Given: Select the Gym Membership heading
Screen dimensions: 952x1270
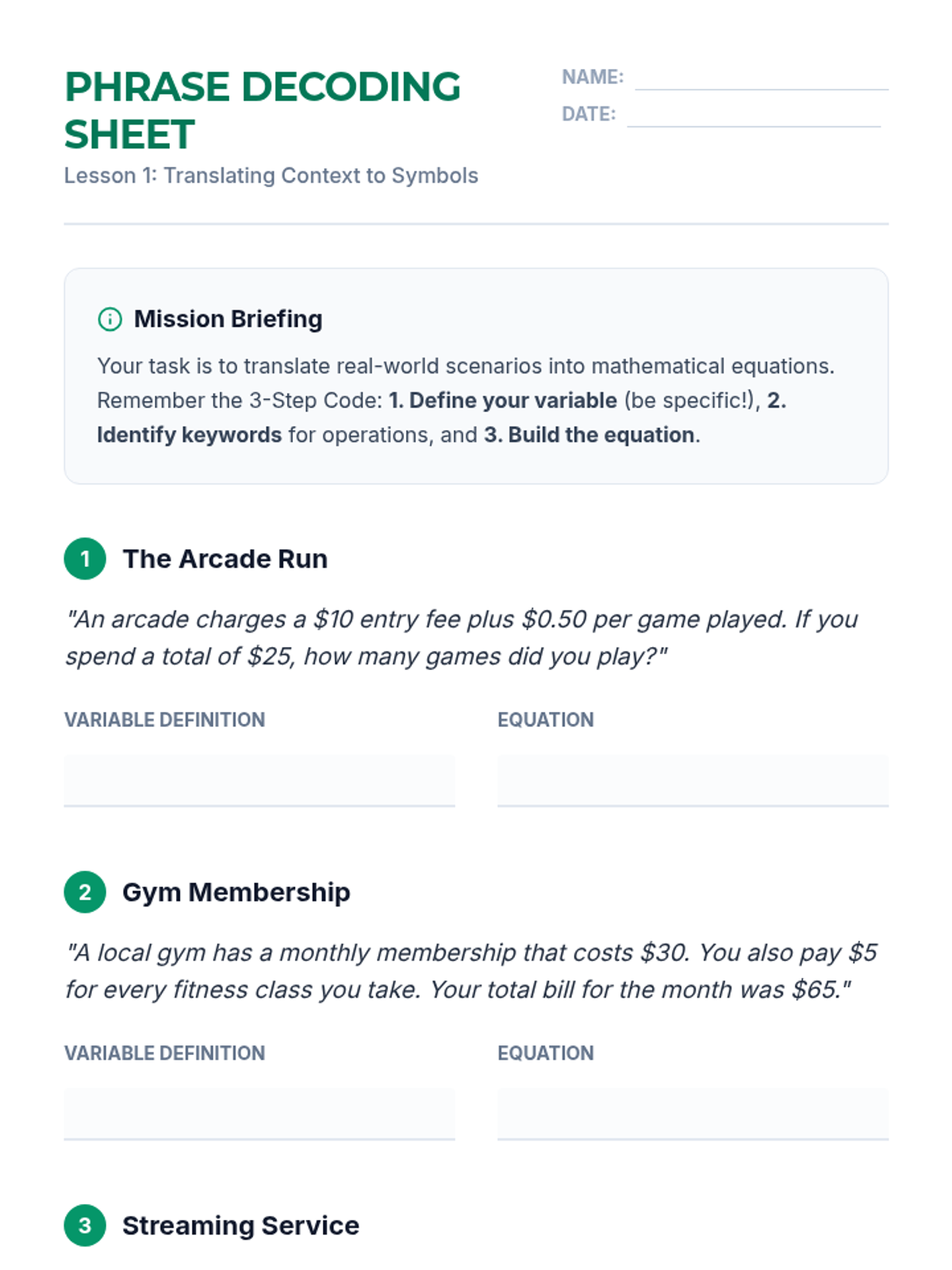Looking at the screenshot, I should pos(236,892).
